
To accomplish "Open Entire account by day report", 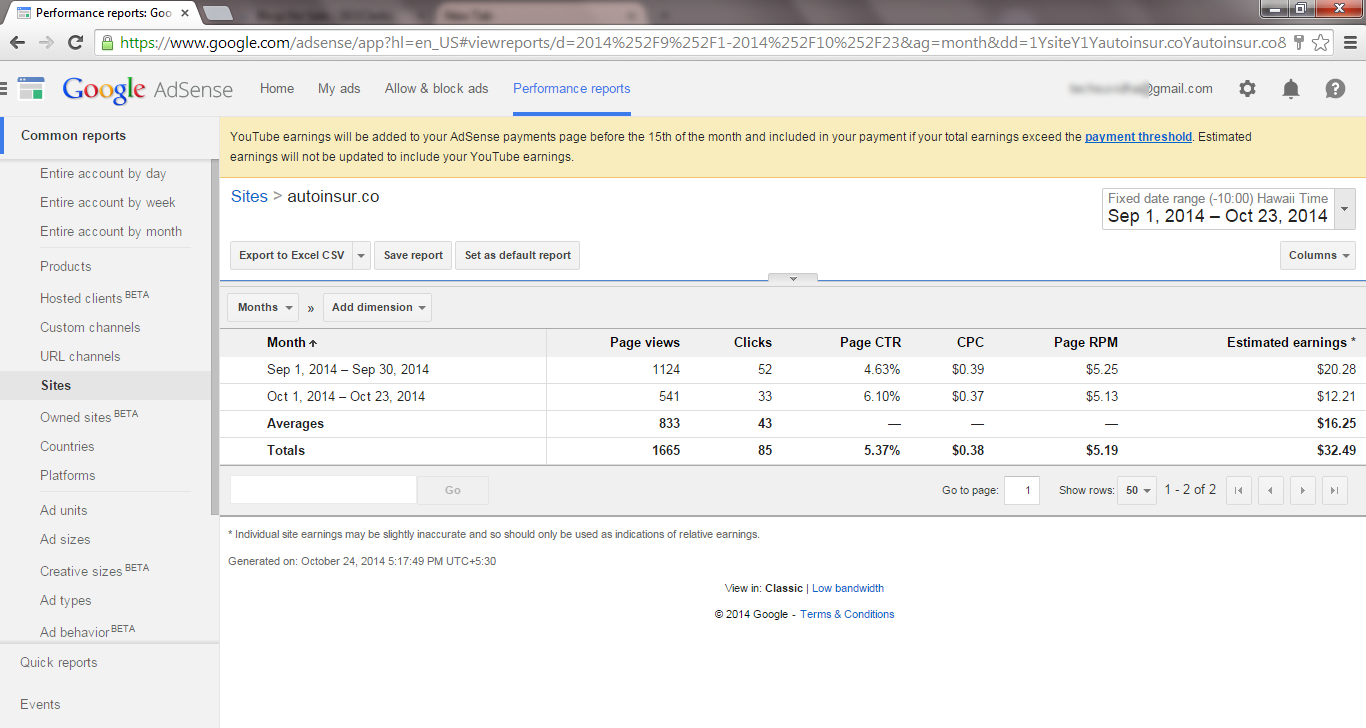I will [x=103, y=173].
